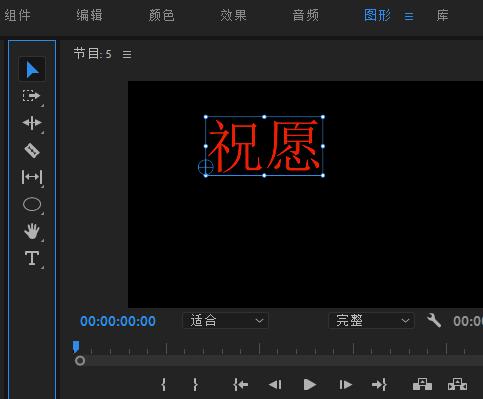Open the 适合 zoom level dropdown
Image resolution: width=483 pixels, height=399 pixels.
[226, 321]
